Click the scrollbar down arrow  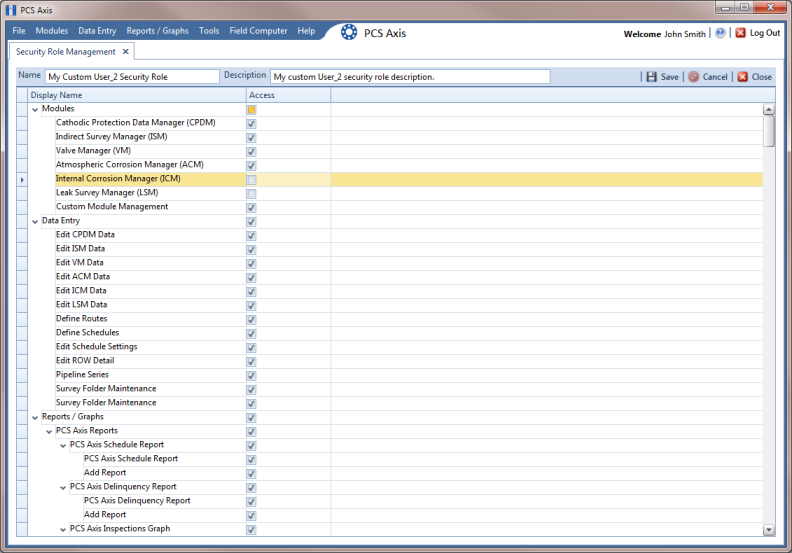tap(768, 530)
